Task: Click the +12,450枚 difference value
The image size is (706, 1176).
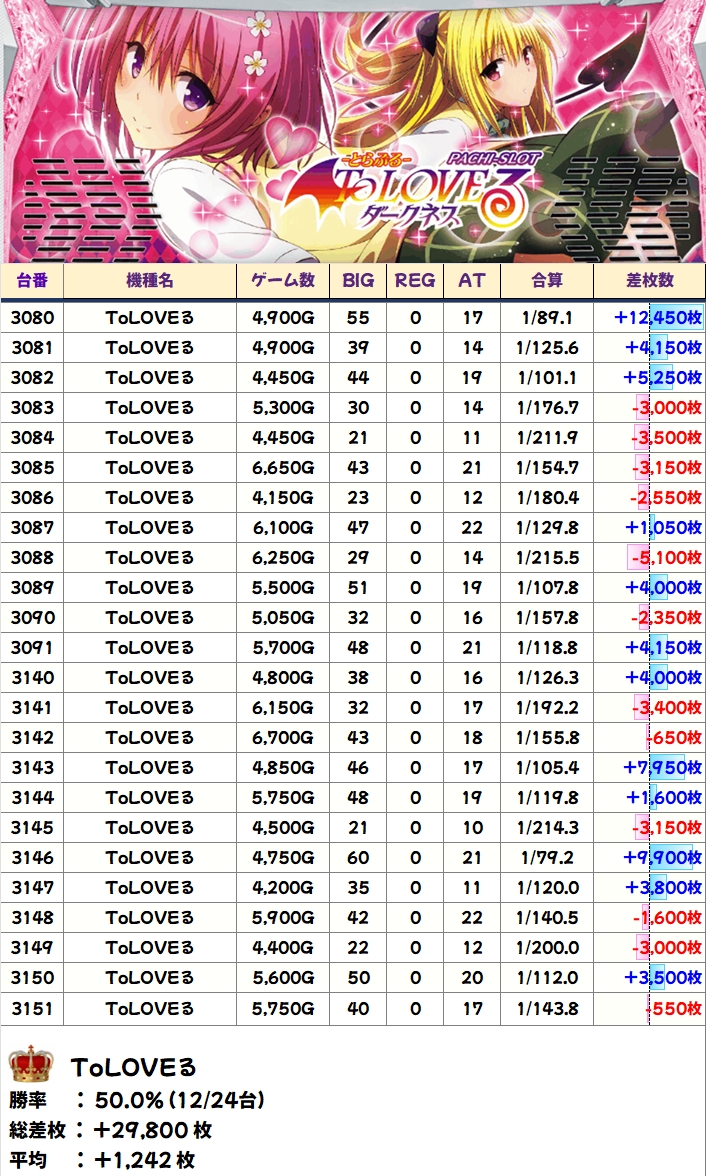Action: (657, 318)
